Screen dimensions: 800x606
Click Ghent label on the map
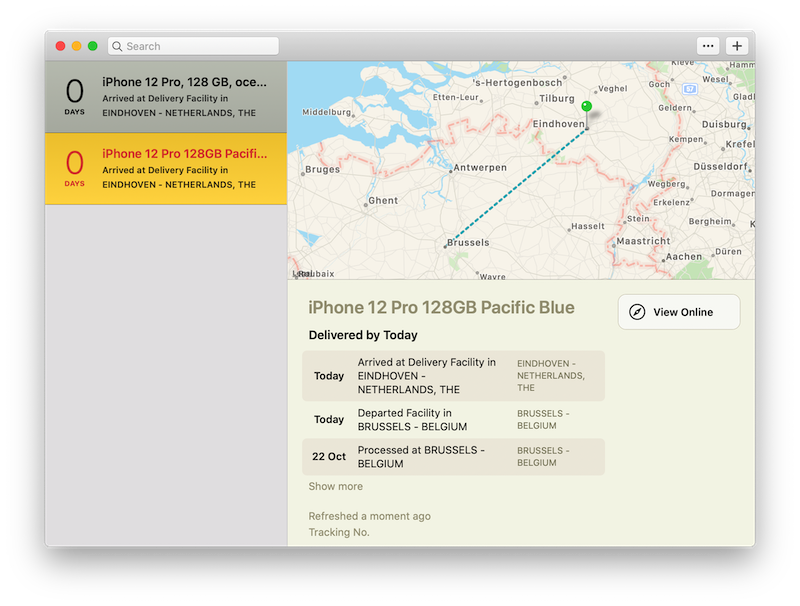383,200
